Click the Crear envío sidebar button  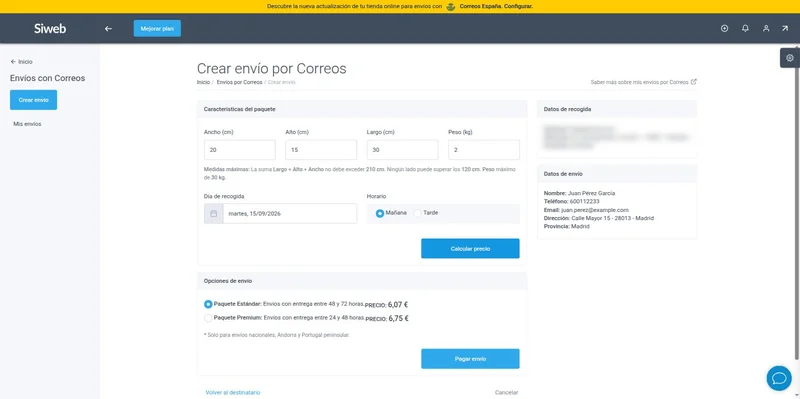pyautogui.click(x=34, y=100)
